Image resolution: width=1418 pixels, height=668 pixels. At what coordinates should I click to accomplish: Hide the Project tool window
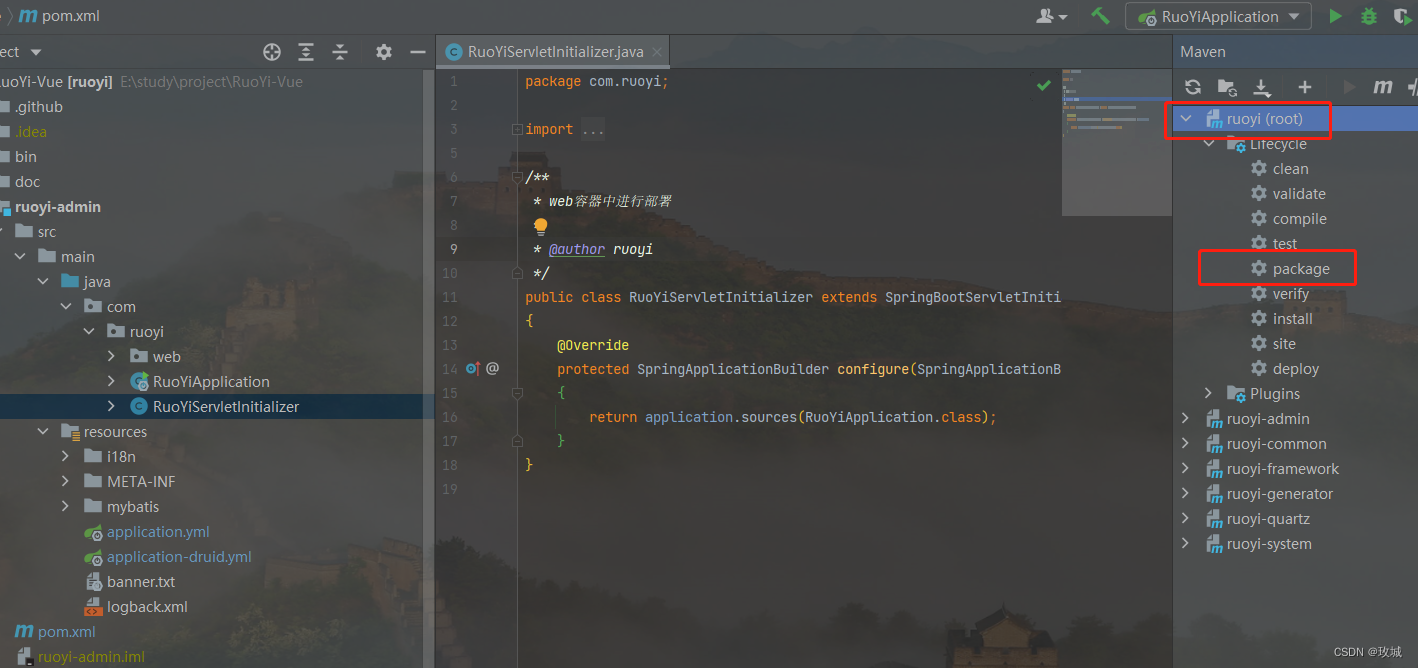tap(418, 52)
